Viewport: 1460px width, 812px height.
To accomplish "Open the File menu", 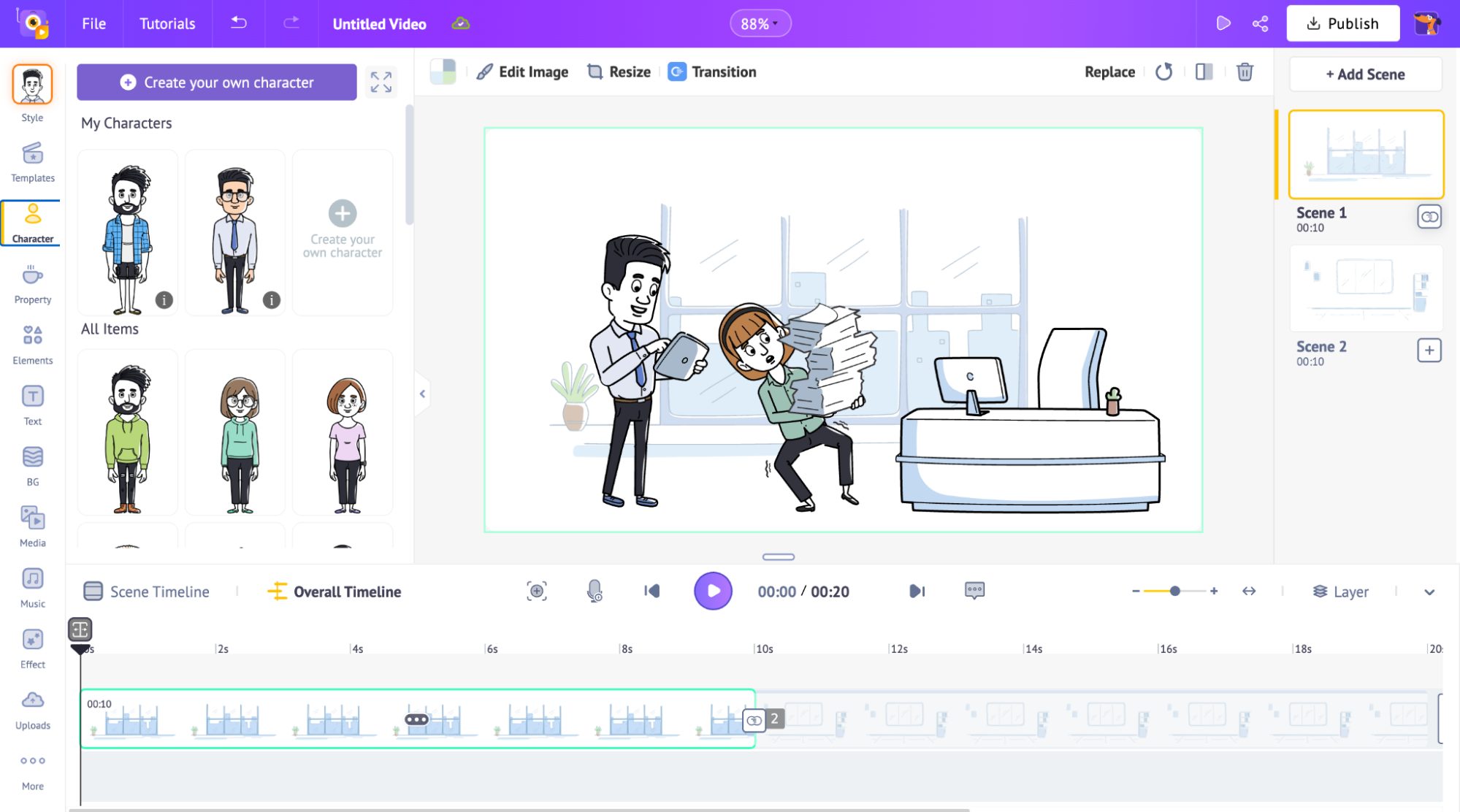I will pos(93,23).
